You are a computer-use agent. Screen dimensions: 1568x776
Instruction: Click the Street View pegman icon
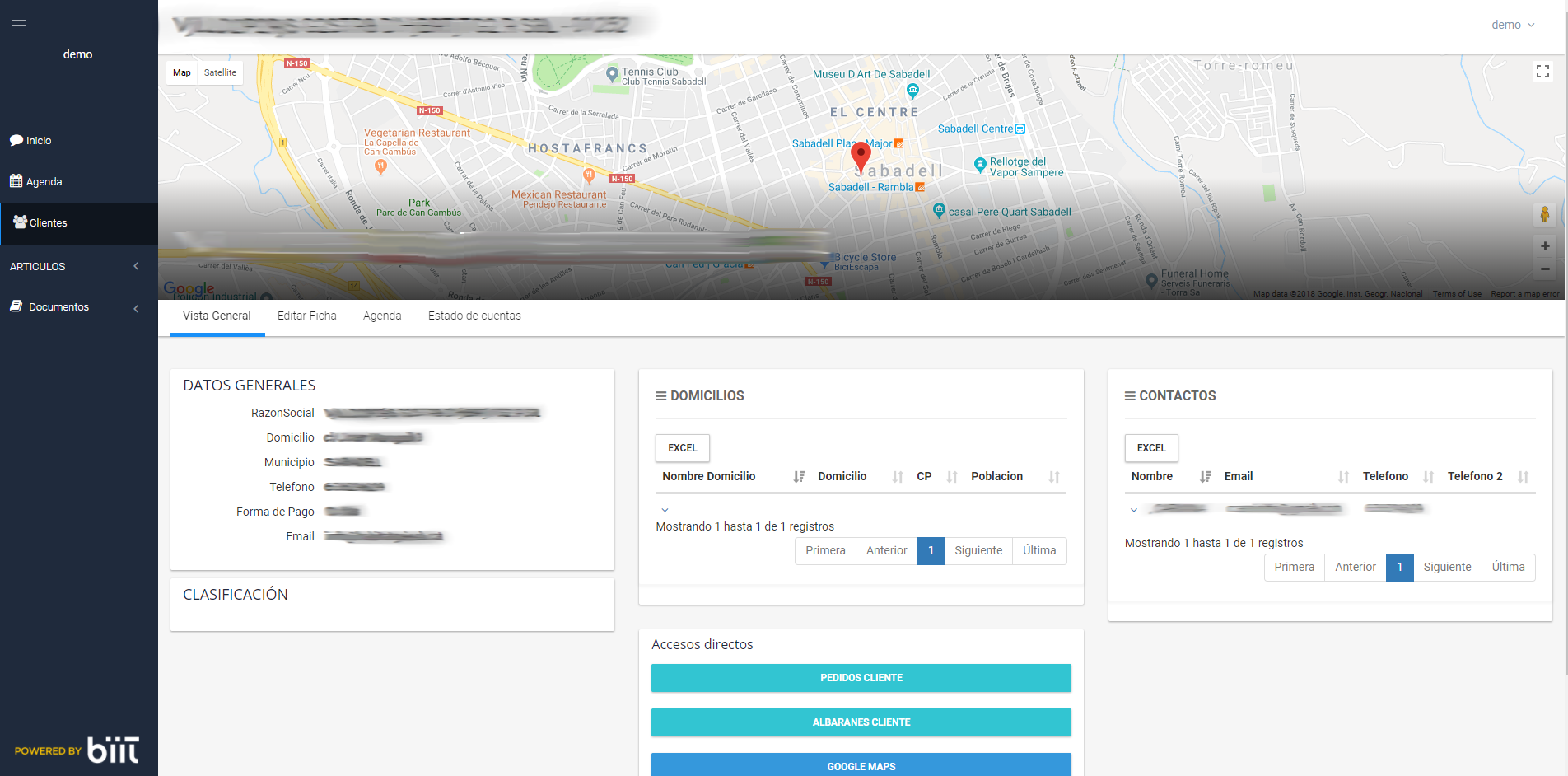[1544, 215]
